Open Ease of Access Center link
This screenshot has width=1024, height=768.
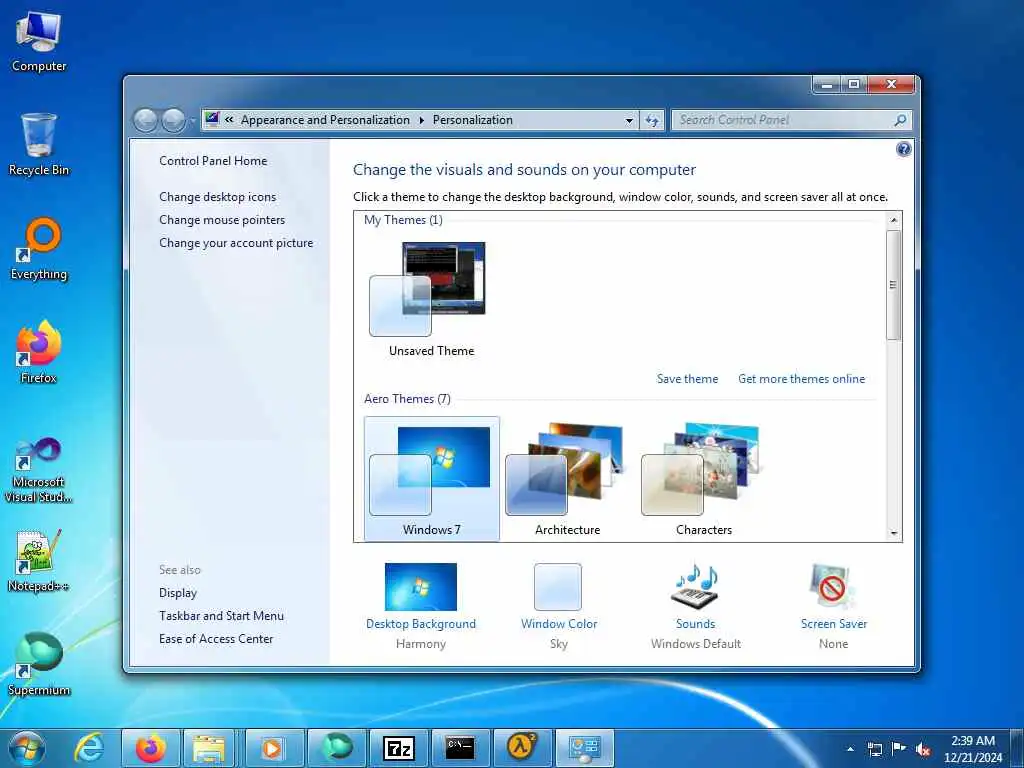(216, 639)
